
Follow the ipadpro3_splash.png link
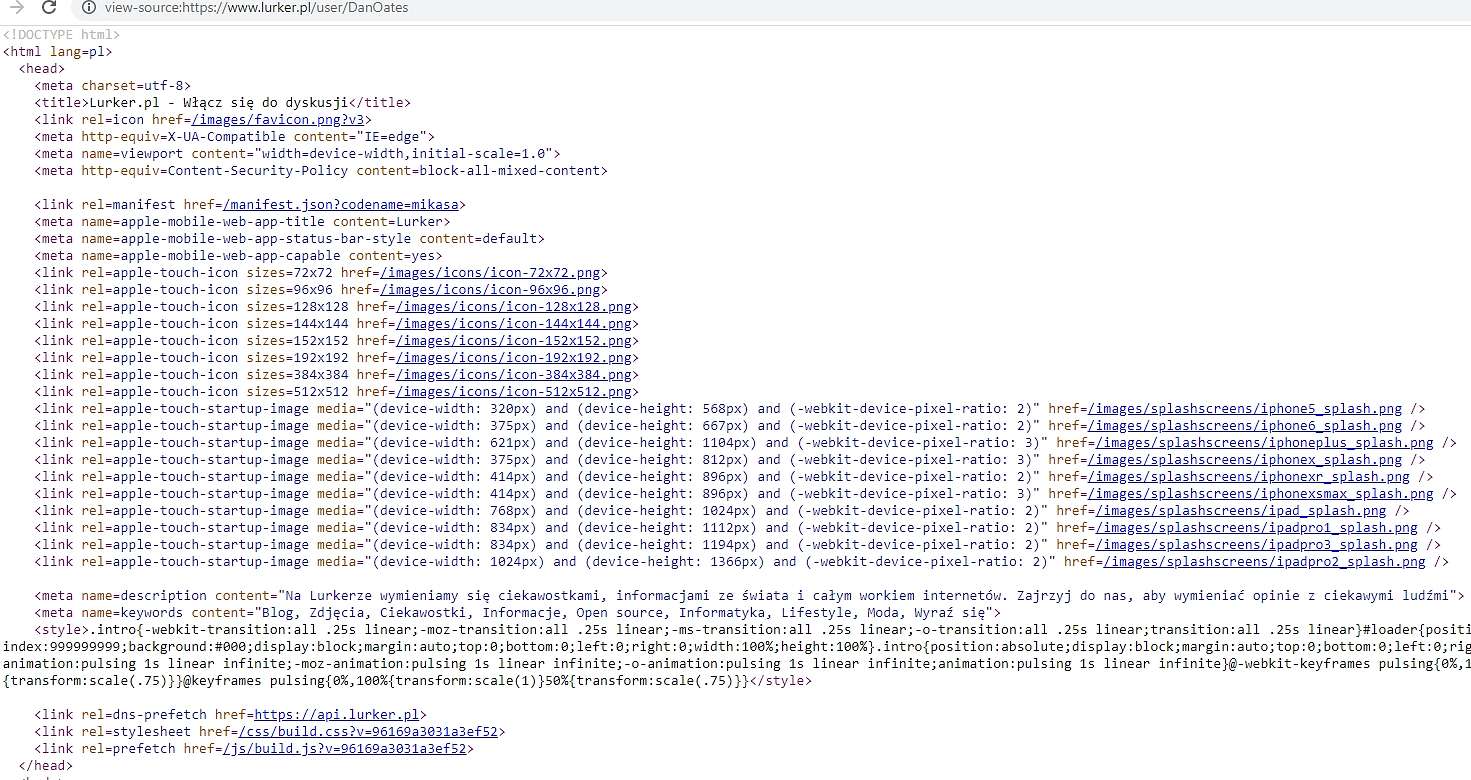1257,544
